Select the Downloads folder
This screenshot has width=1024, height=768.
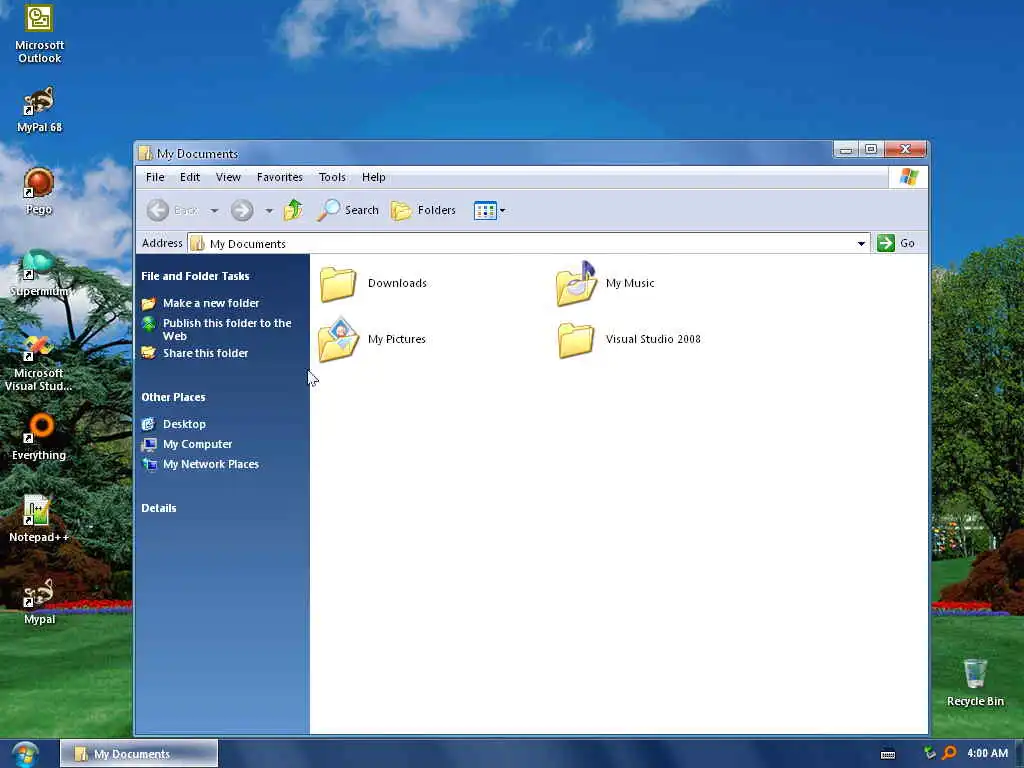(373, 283)
